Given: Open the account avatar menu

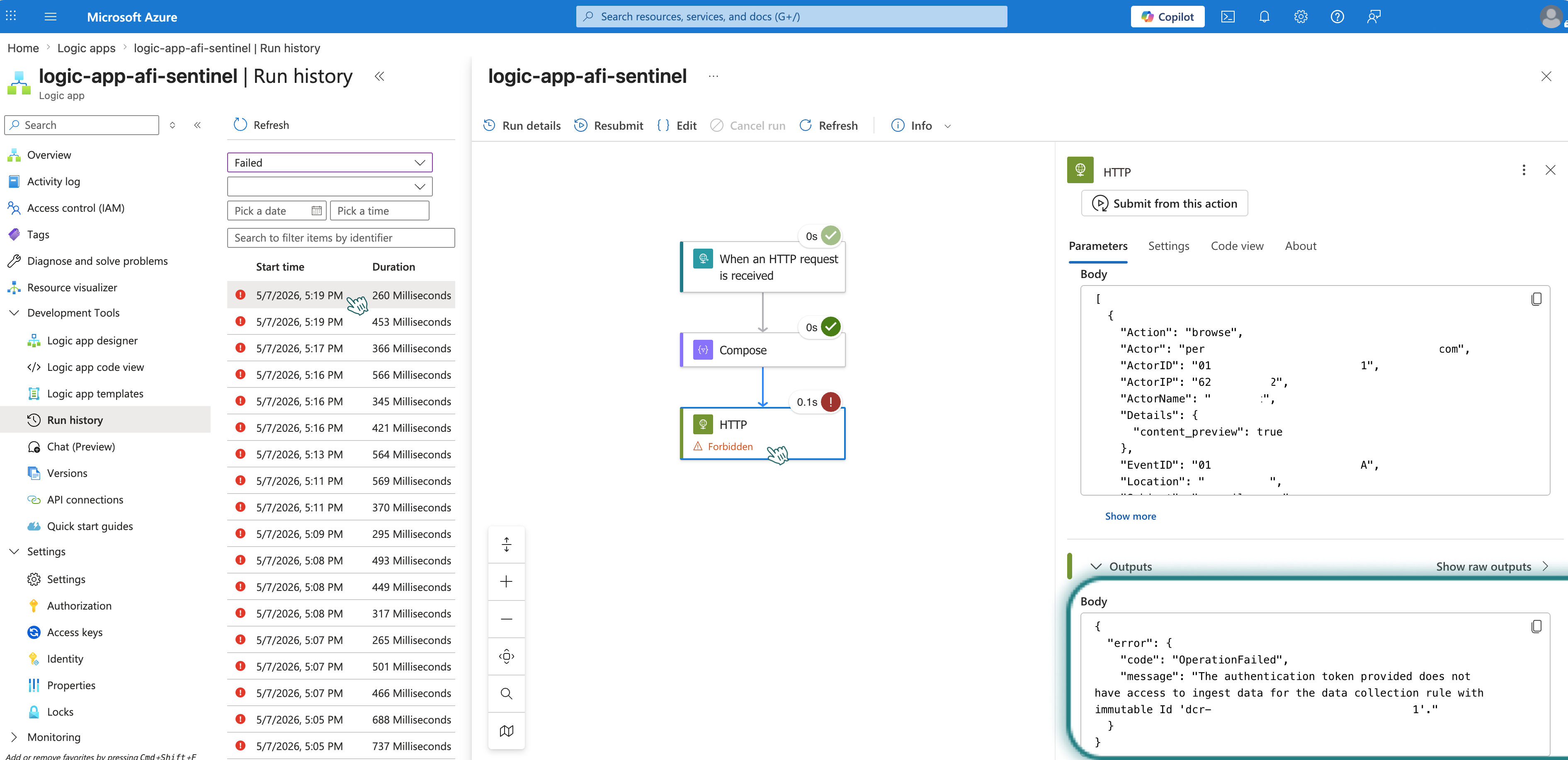Looking at the screenshot, I should [1550, 17].
